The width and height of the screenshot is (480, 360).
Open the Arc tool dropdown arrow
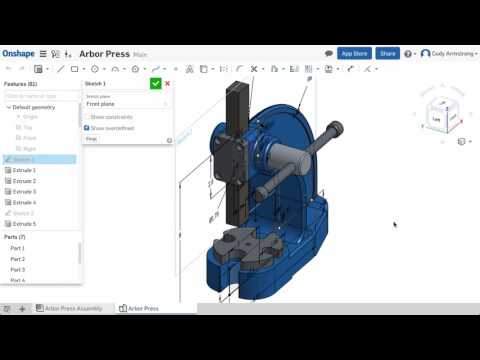[x=124, y=69]
